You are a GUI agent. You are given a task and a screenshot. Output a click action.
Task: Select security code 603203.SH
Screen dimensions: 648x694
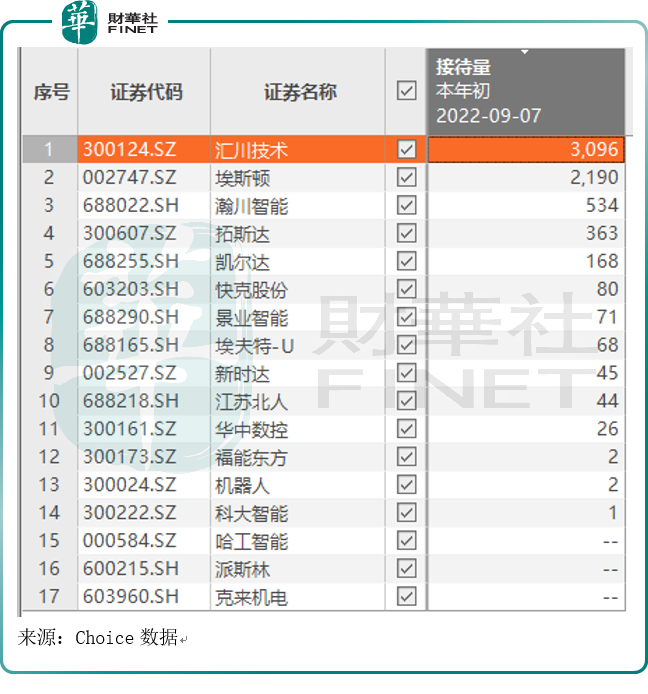tap(131, 289)
